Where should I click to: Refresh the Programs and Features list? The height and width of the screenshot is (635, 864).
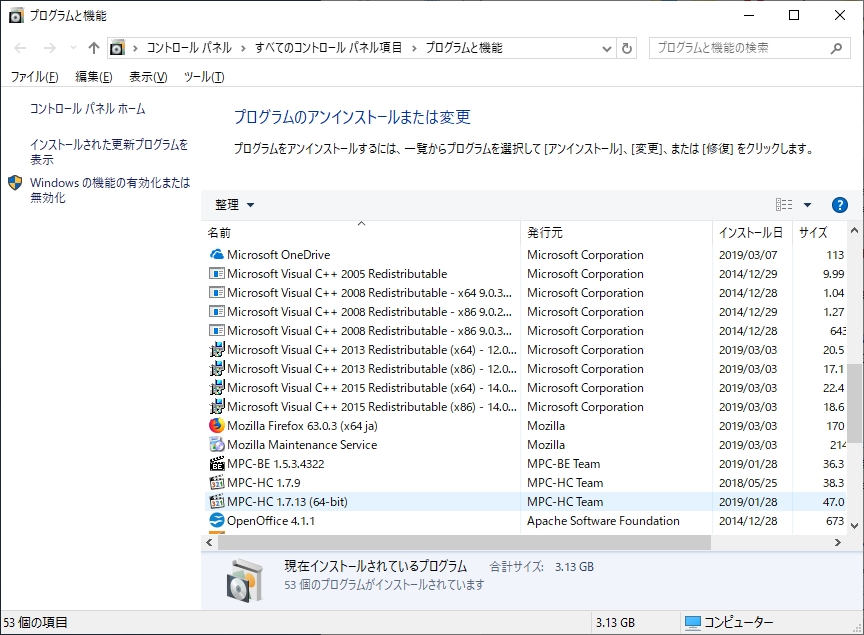point(627,49)
